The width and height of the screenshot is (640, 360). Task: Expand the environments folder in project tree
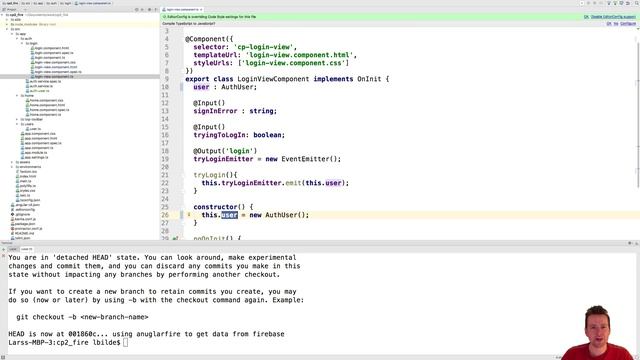pyautogui.click(x=12, y=167)
